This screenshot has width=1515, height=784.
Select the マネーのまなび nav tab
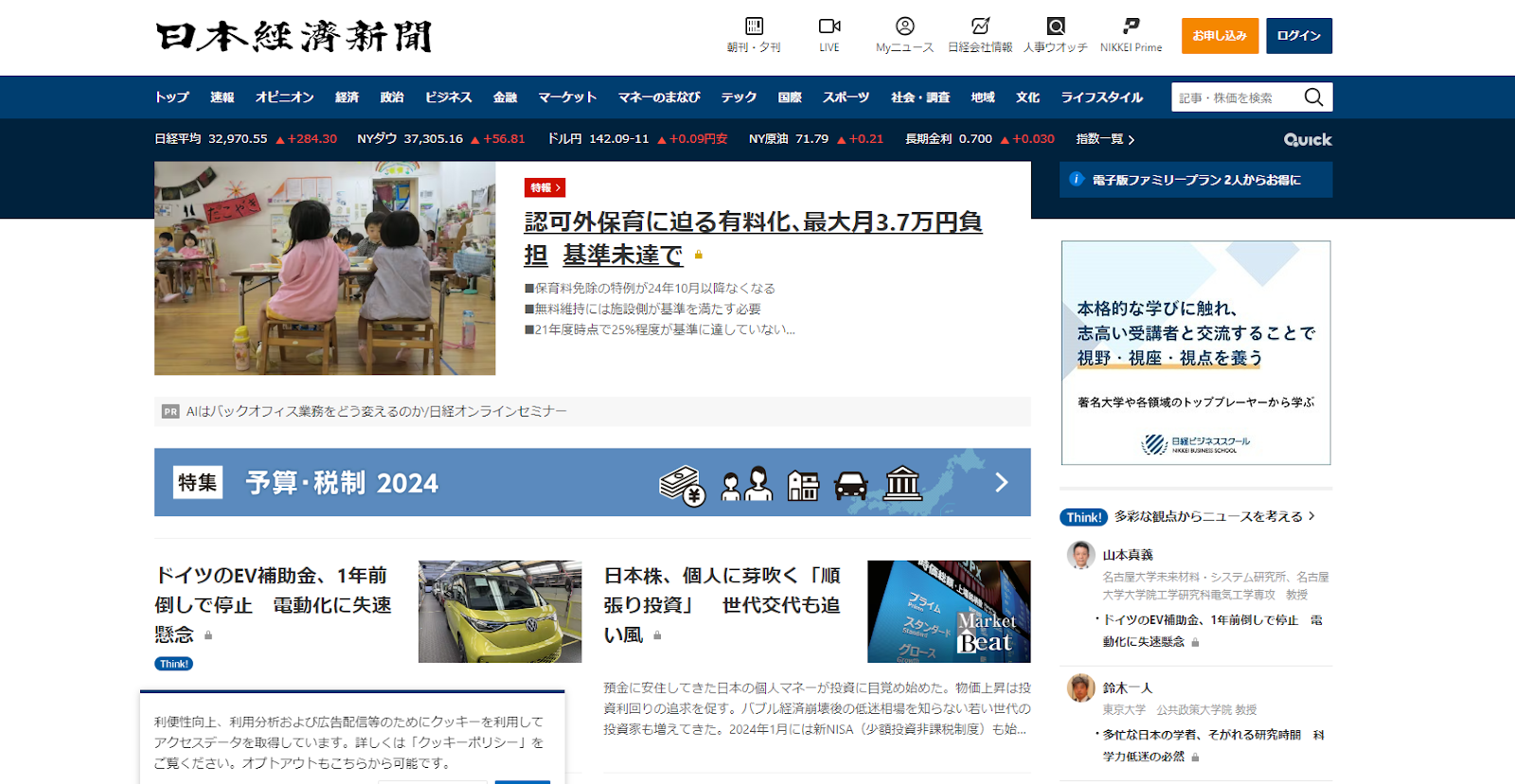tap(659, 98)
